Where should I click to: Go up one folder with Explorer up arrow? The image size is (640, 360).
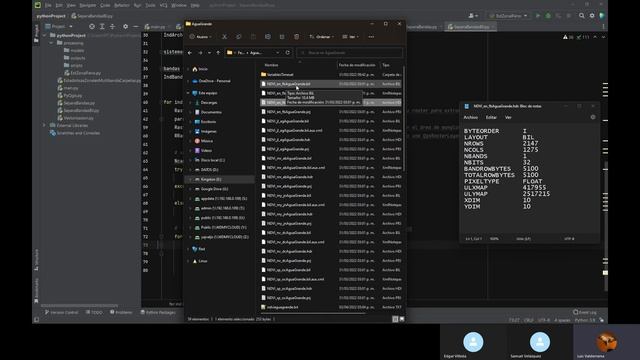(x=218, y=53)
